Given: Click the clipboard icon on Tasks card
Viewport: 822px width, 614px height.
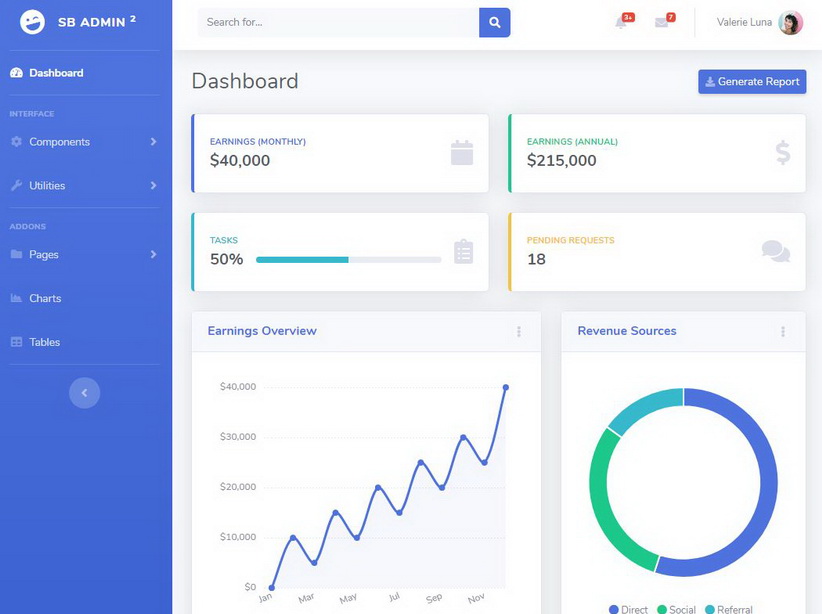Looking at the screenshot, I should click(x=463, y=251).
